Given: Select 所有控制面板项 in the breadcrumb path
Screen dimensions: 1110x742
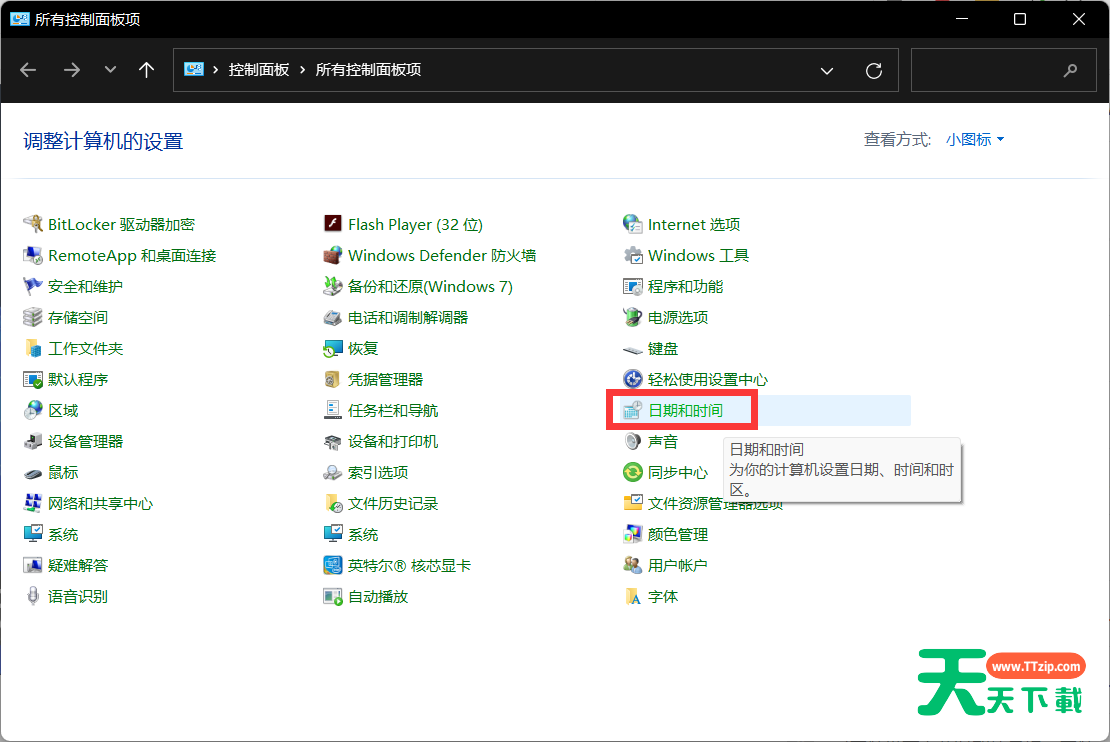Looking at the screenshot, I should [368, 70].
